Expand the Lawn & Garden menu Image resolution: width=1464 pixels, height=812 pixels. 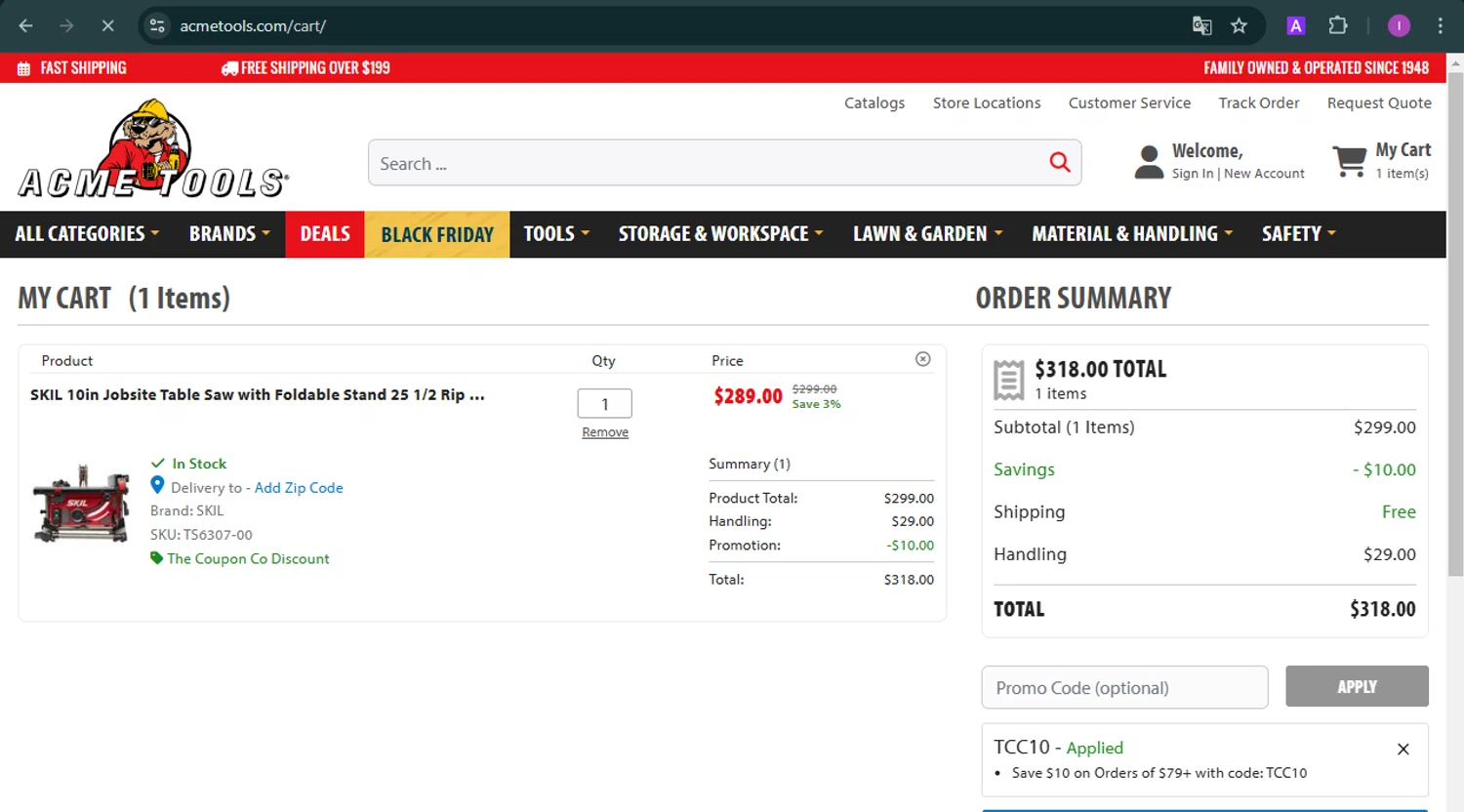(928, 234)
